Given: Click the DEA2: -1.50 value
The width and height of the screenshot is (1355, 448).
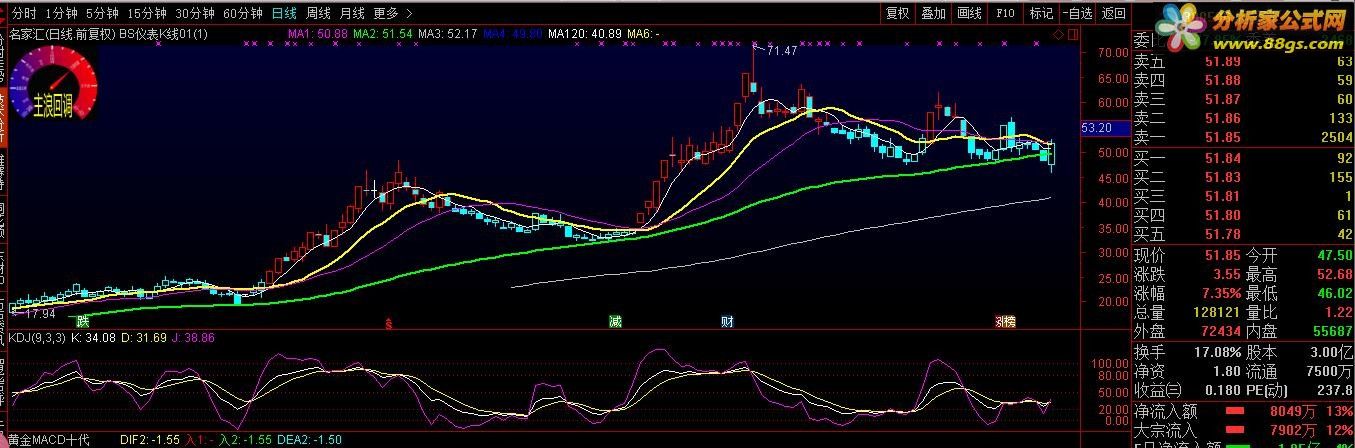Looking at the screenshot, I should 311,440.
